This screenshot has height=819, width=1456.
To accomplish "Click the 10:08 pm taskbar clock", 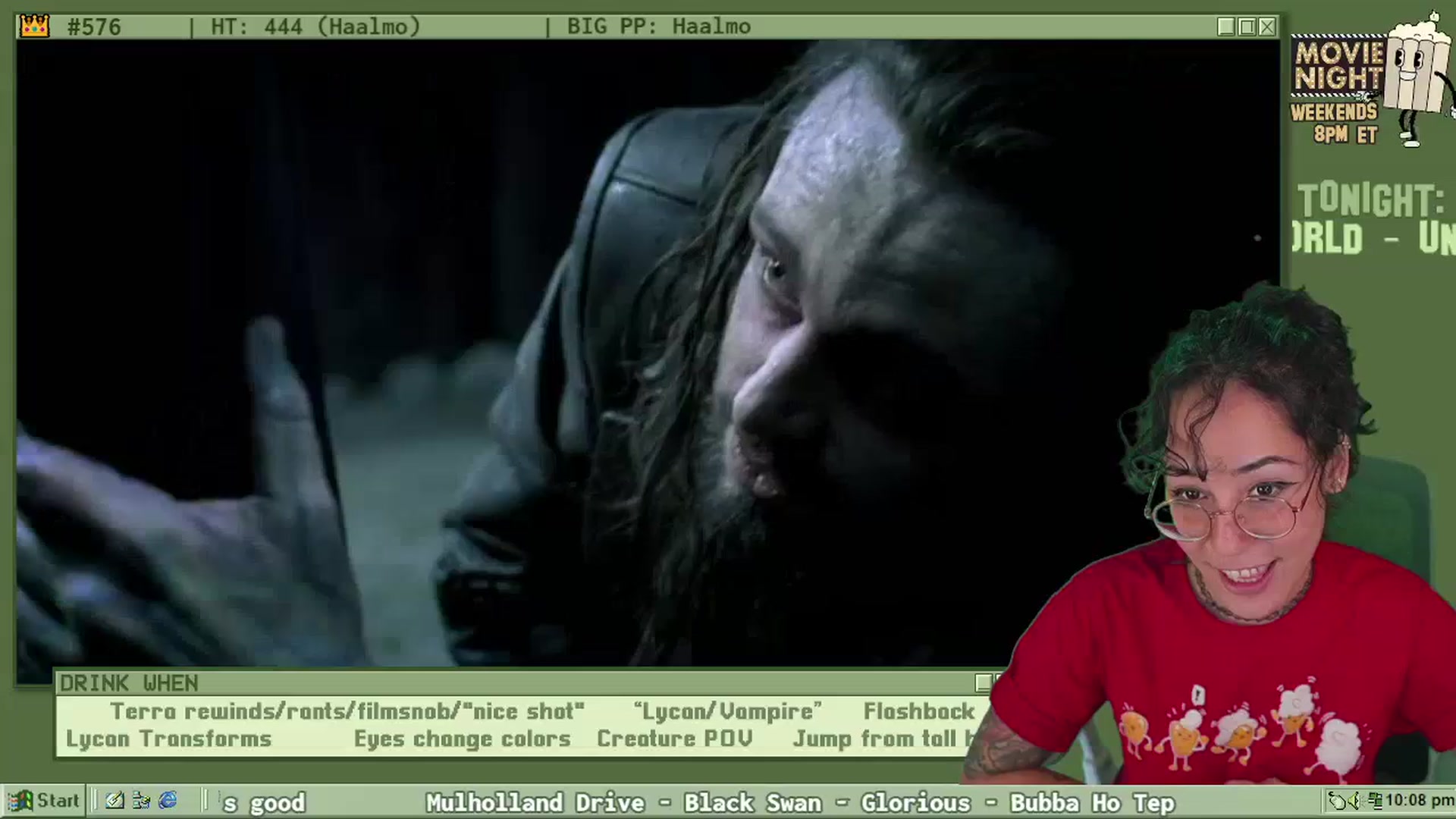I will (1420, 801).
